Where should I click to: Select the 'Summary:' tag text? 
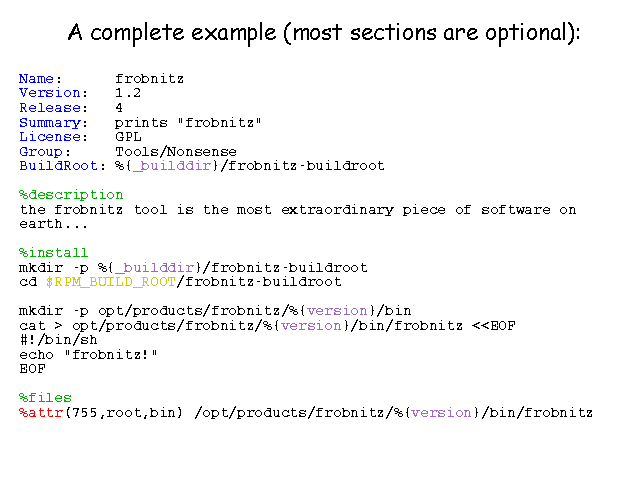pyautogui.click(x=53, y=123)
